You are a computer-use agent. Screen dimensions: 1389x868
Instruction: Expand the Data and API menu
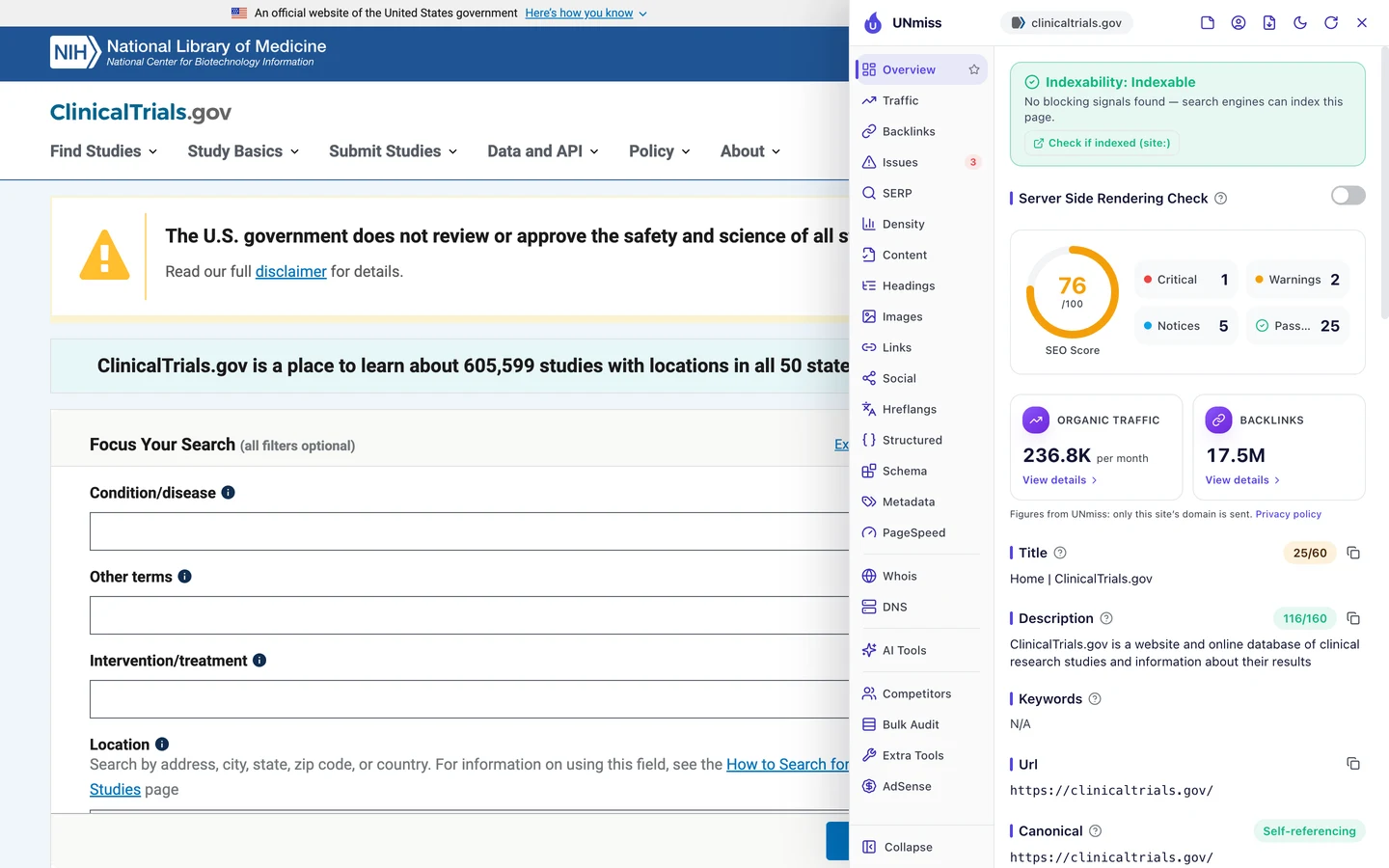click(543, 151)
